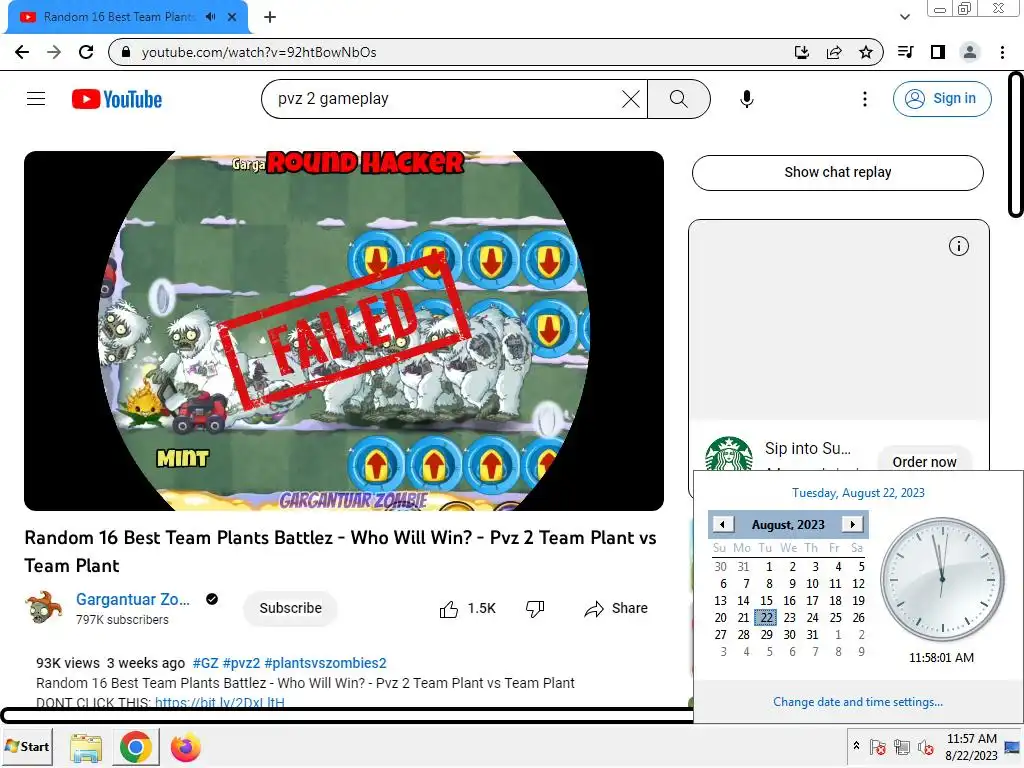Open YouTube settings three-dot menu
The width and height of the screenshot is (1024, 768).
click(x=865, y=99)
